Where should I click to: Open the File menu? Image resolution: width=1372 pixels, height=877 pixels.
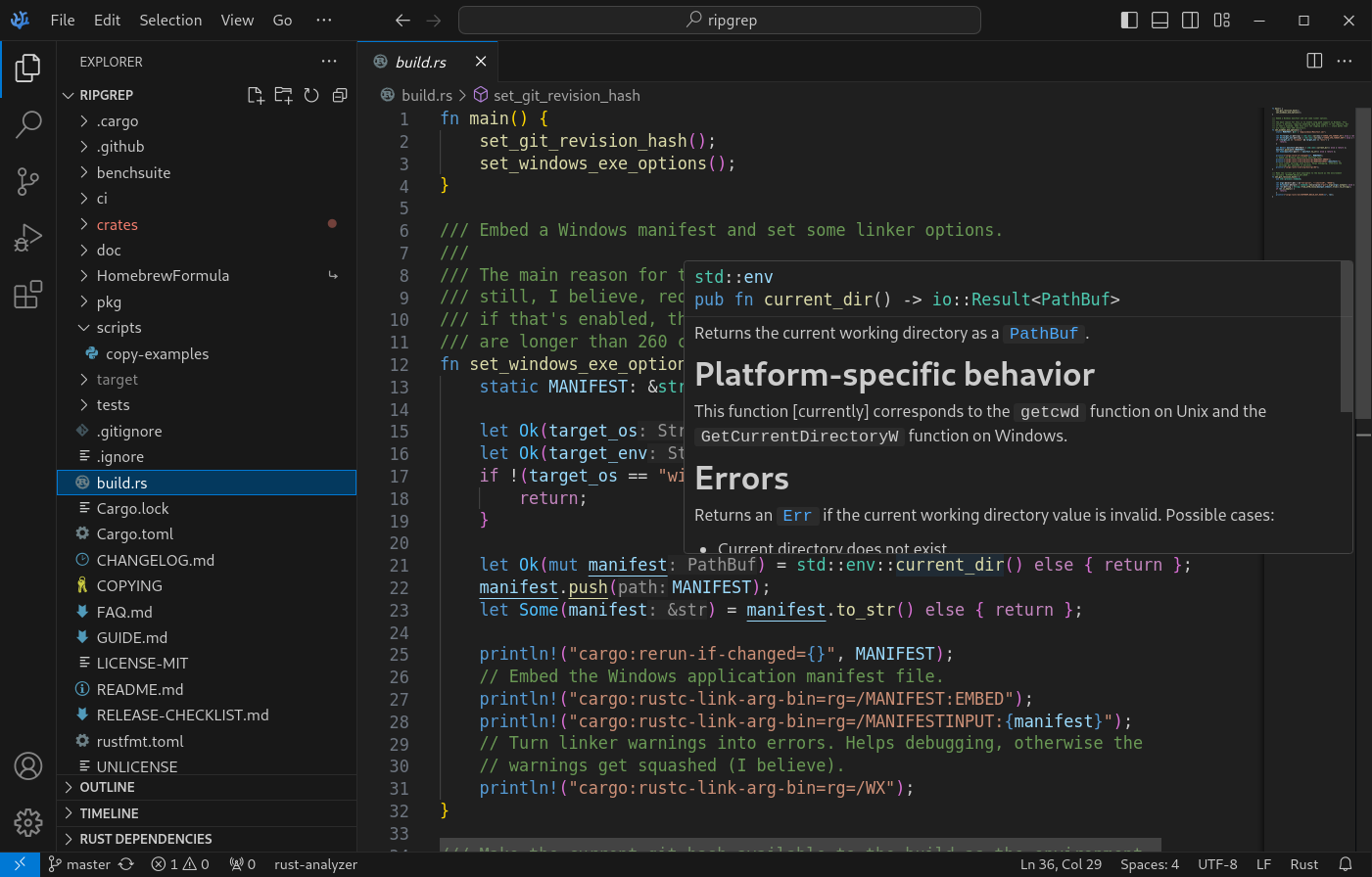point(63,20)
